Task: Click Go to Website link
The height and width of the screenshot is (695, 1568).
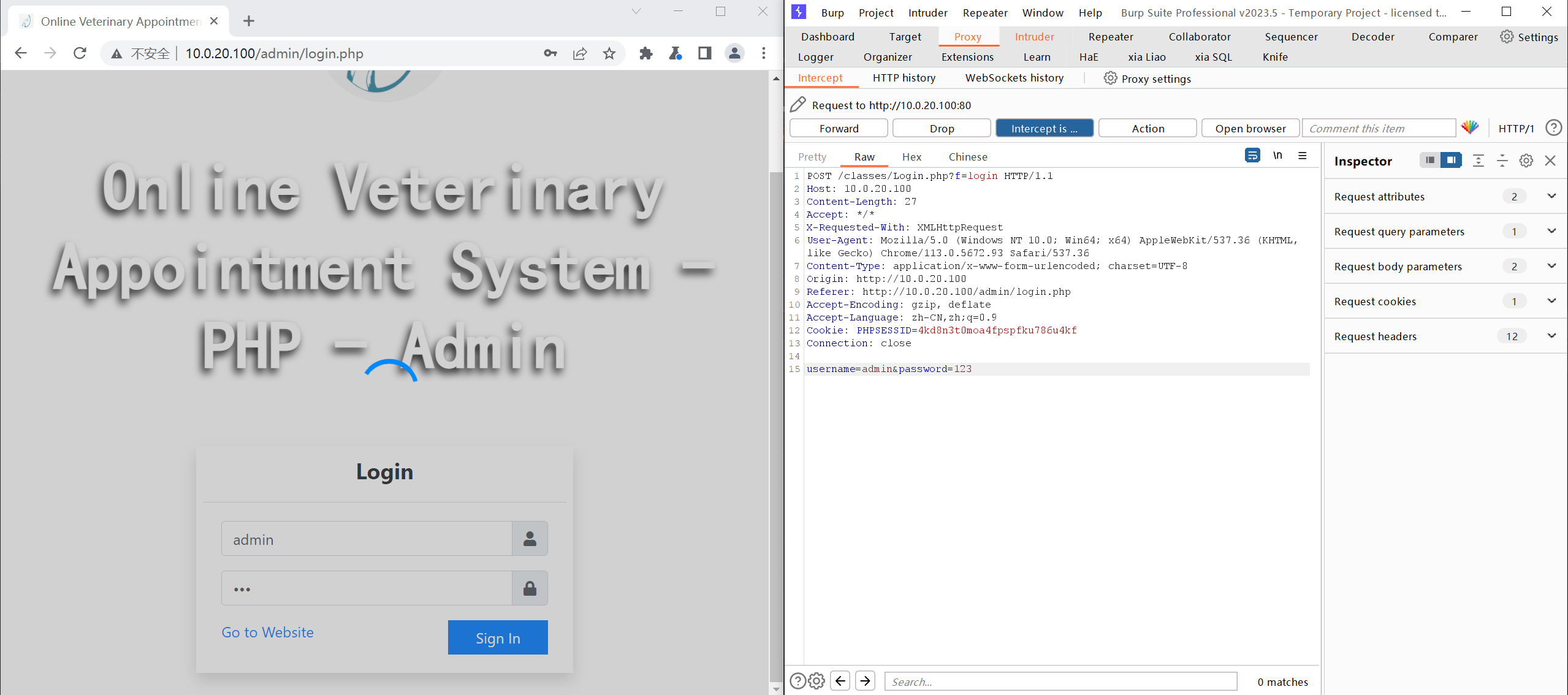Action: [267, 632]
